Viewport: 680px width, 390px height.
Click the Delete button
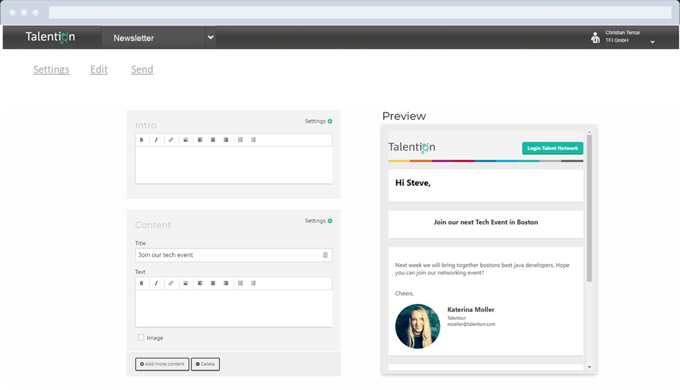click(x=206, y=364)
